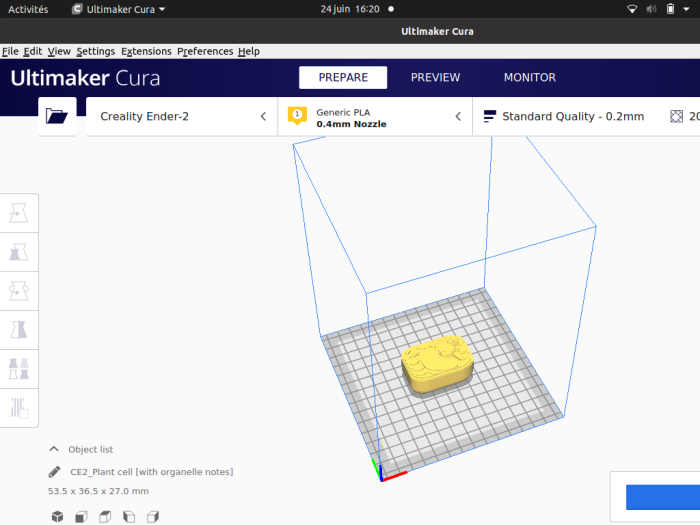Click the 3D view camera icon

57,516
